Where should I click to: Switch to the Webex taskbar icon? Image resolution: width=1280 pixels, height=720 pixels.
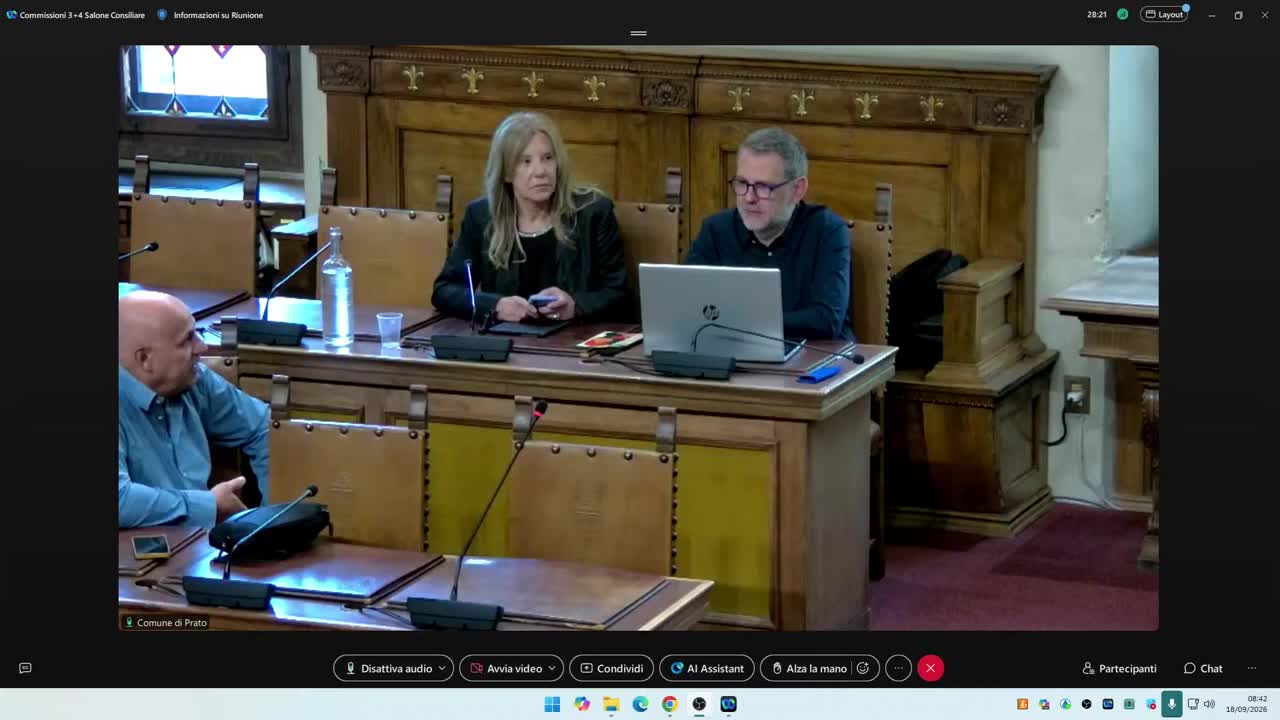point(728,704)
